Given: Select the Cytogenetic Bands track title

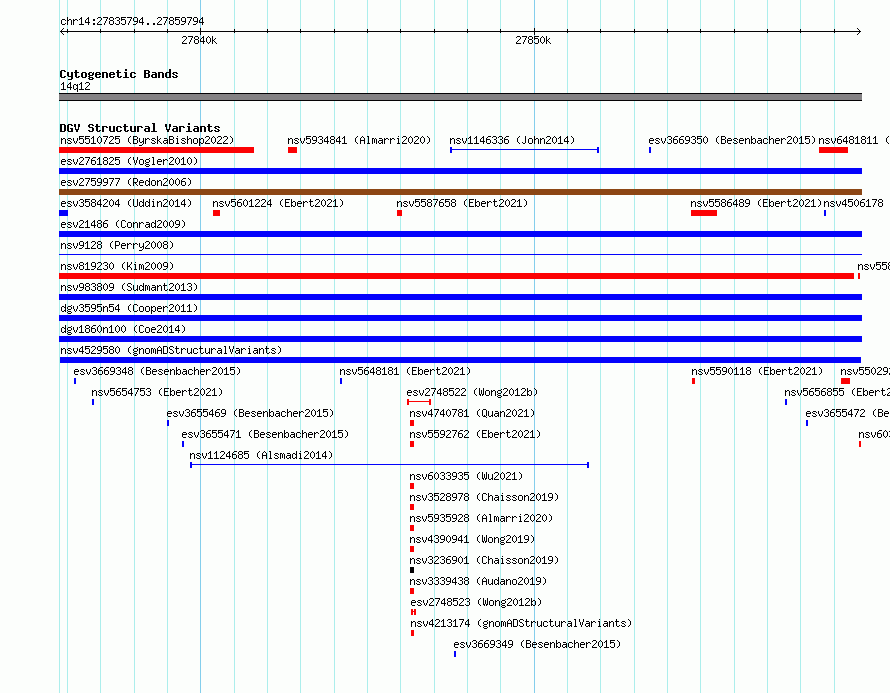Looking at the screenshot, I should point(119,74).
